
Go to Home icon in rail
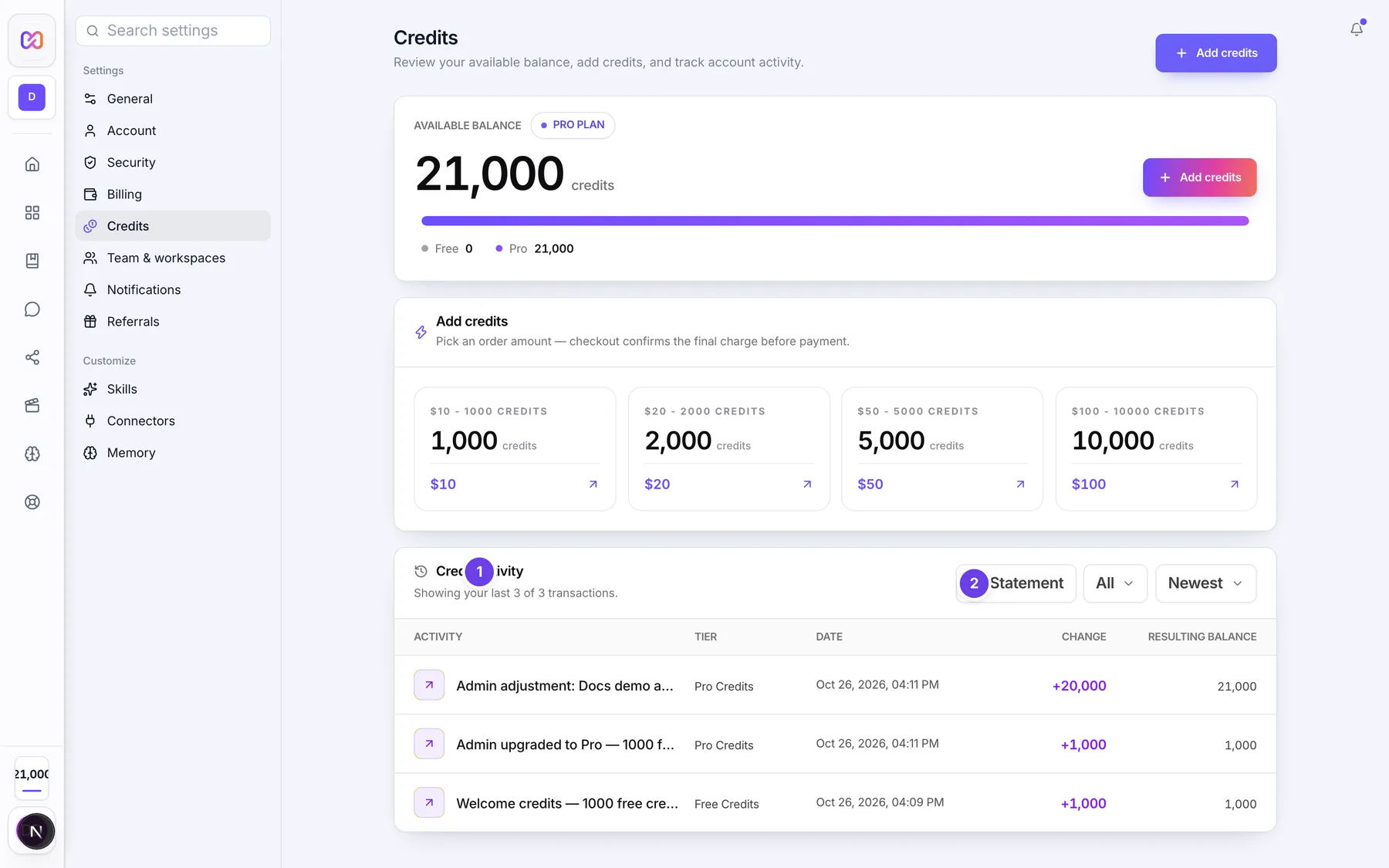tap(32, 164)
